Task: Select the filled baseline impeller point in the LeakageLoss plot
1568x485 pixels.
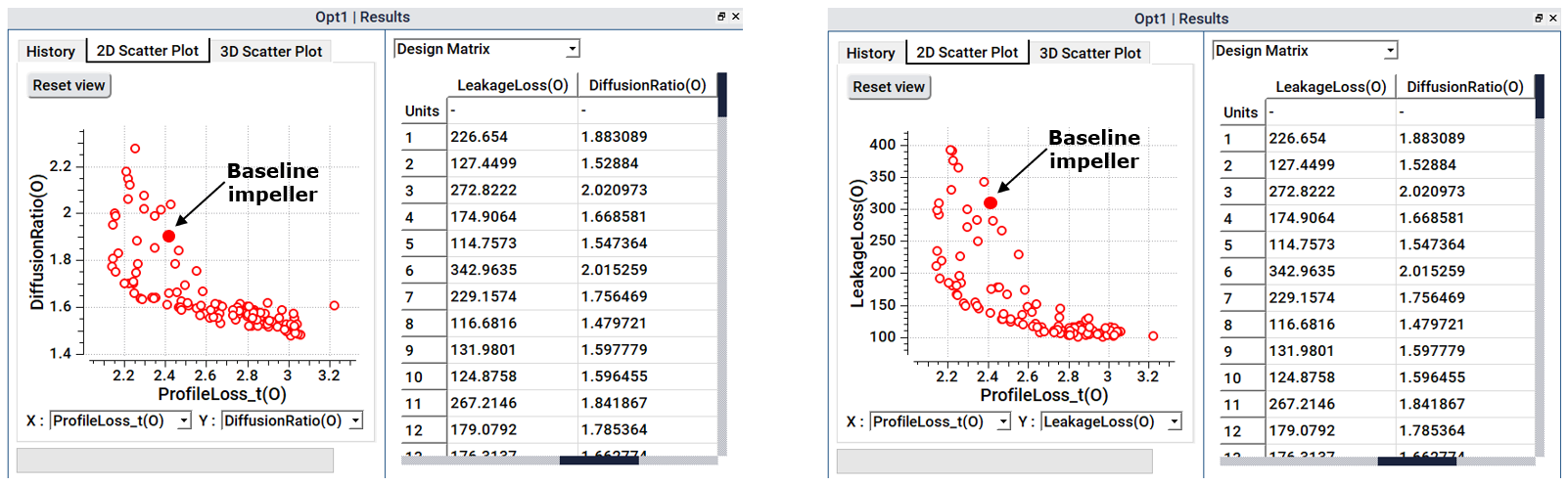Action: point(991,203)
